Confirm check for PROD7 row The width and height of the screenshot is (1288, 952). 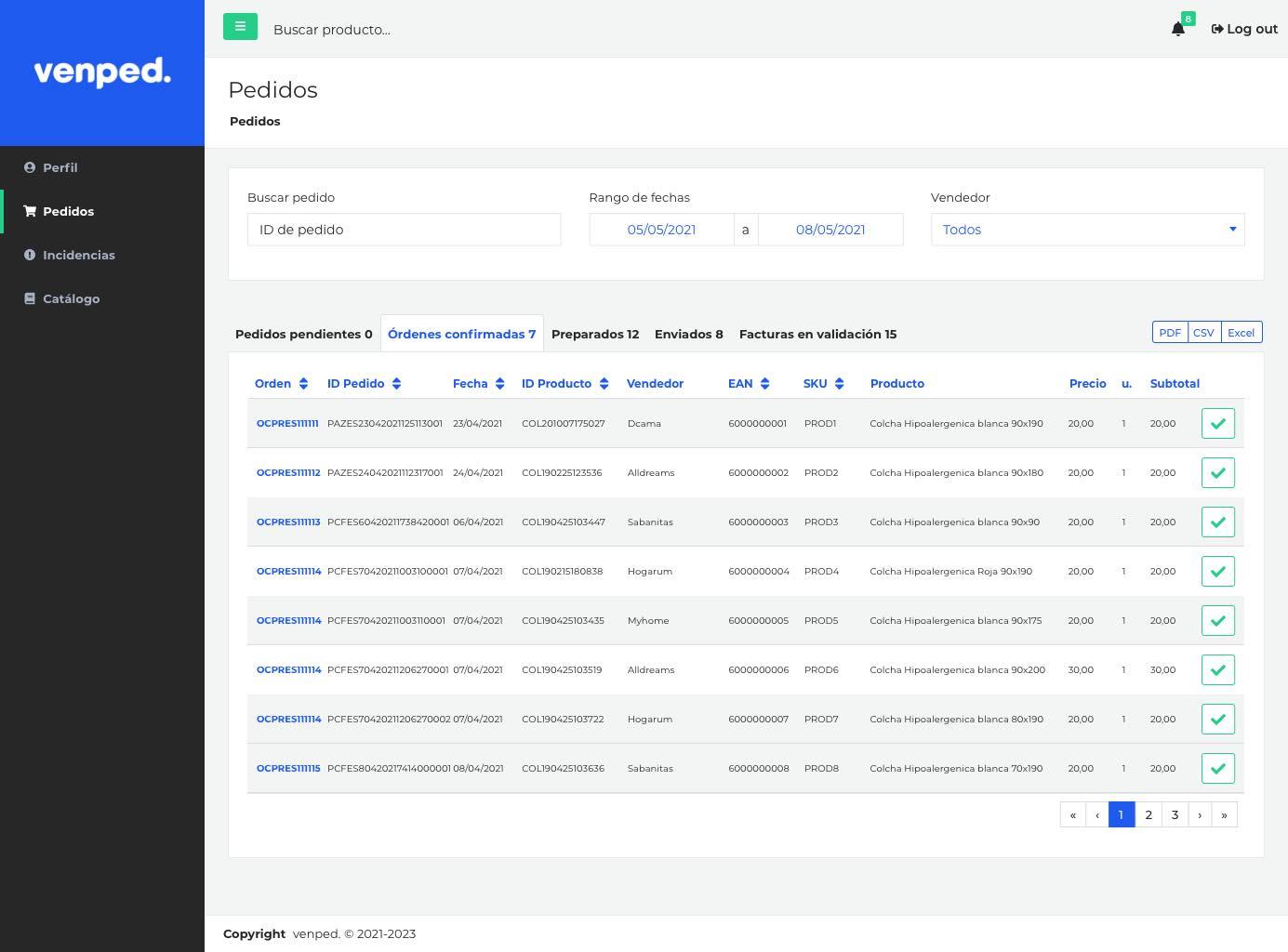[x=1218, y=719]
